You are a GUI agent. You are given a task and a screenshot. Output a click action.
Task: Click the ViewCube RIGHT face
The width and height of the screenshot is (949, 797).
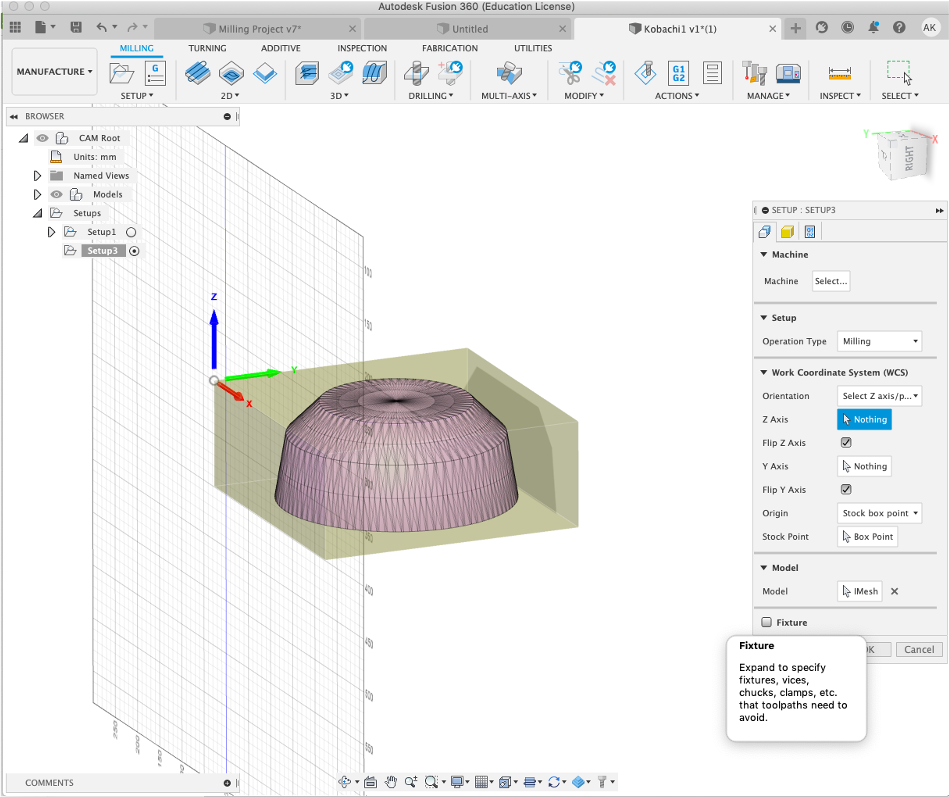click(908, 160)
